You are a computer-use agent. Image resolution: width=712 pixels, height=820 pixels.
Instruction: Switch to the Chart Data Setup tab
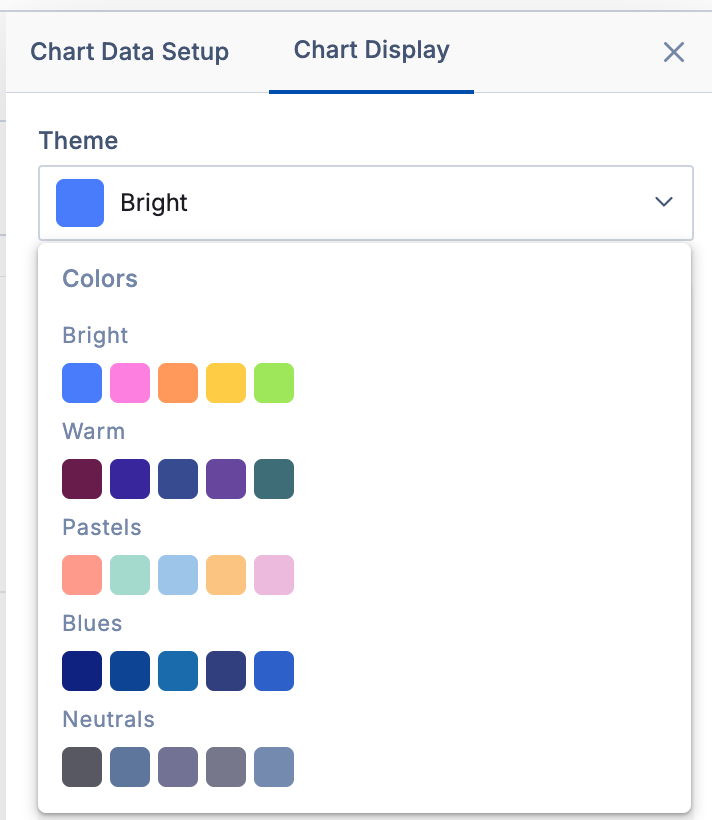(x=129, y=52)
